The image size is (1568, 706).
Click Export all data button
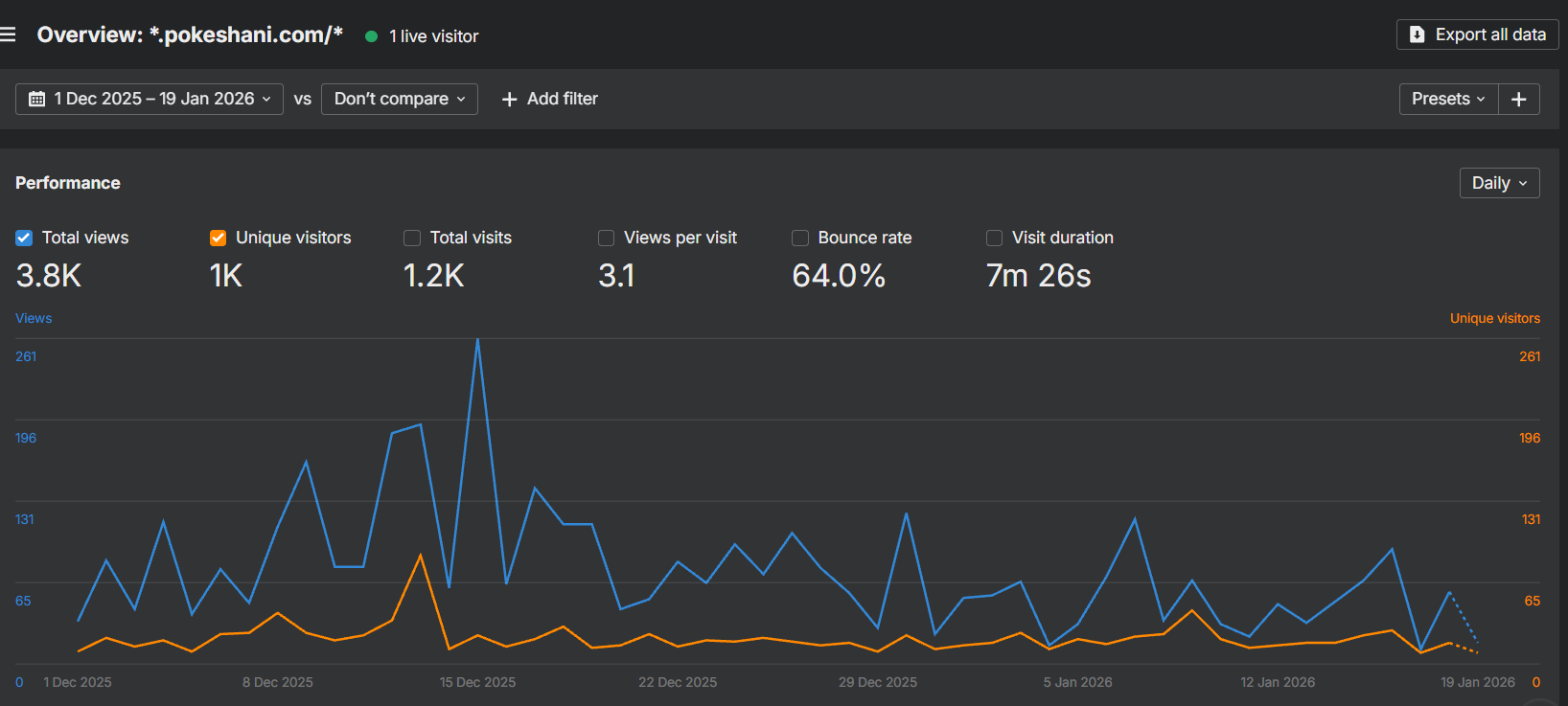click(x=1478, y=34)
